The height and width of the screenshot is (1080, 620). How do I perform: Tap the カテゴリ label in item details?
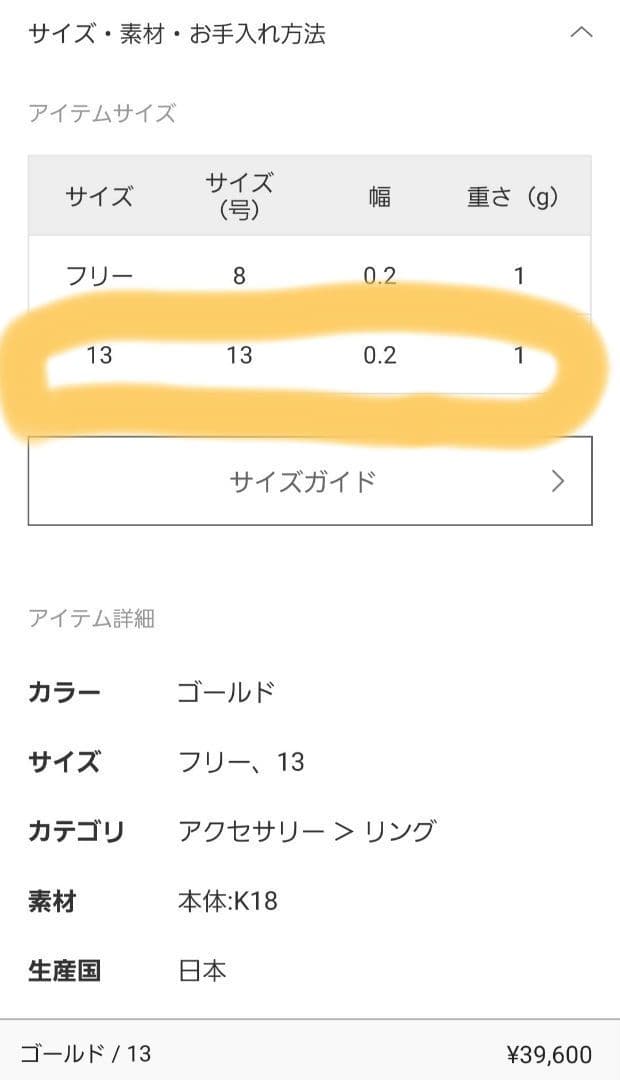click(76, 831)
